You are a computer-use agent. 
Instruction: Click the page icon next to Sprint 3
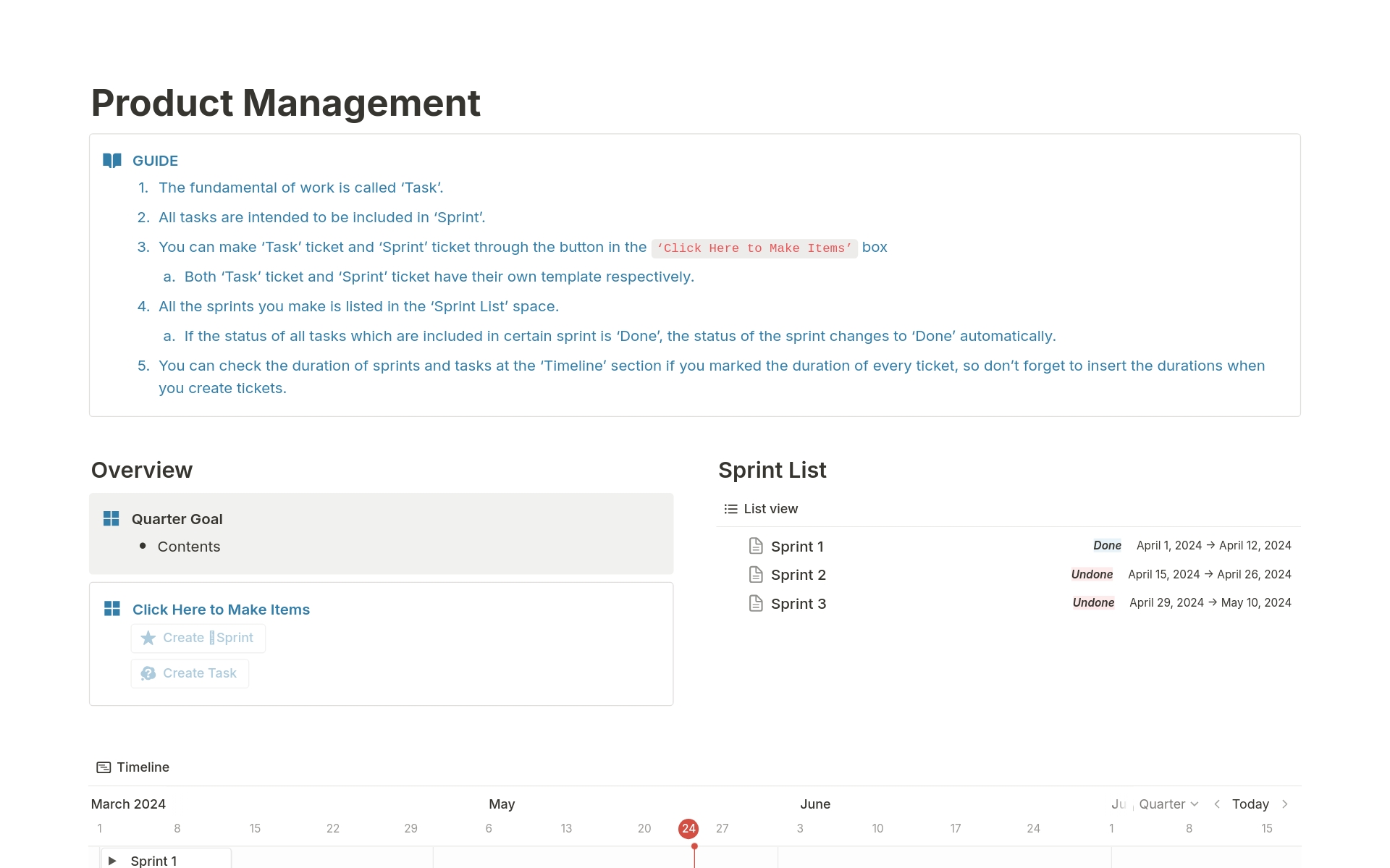pos(756,603)
